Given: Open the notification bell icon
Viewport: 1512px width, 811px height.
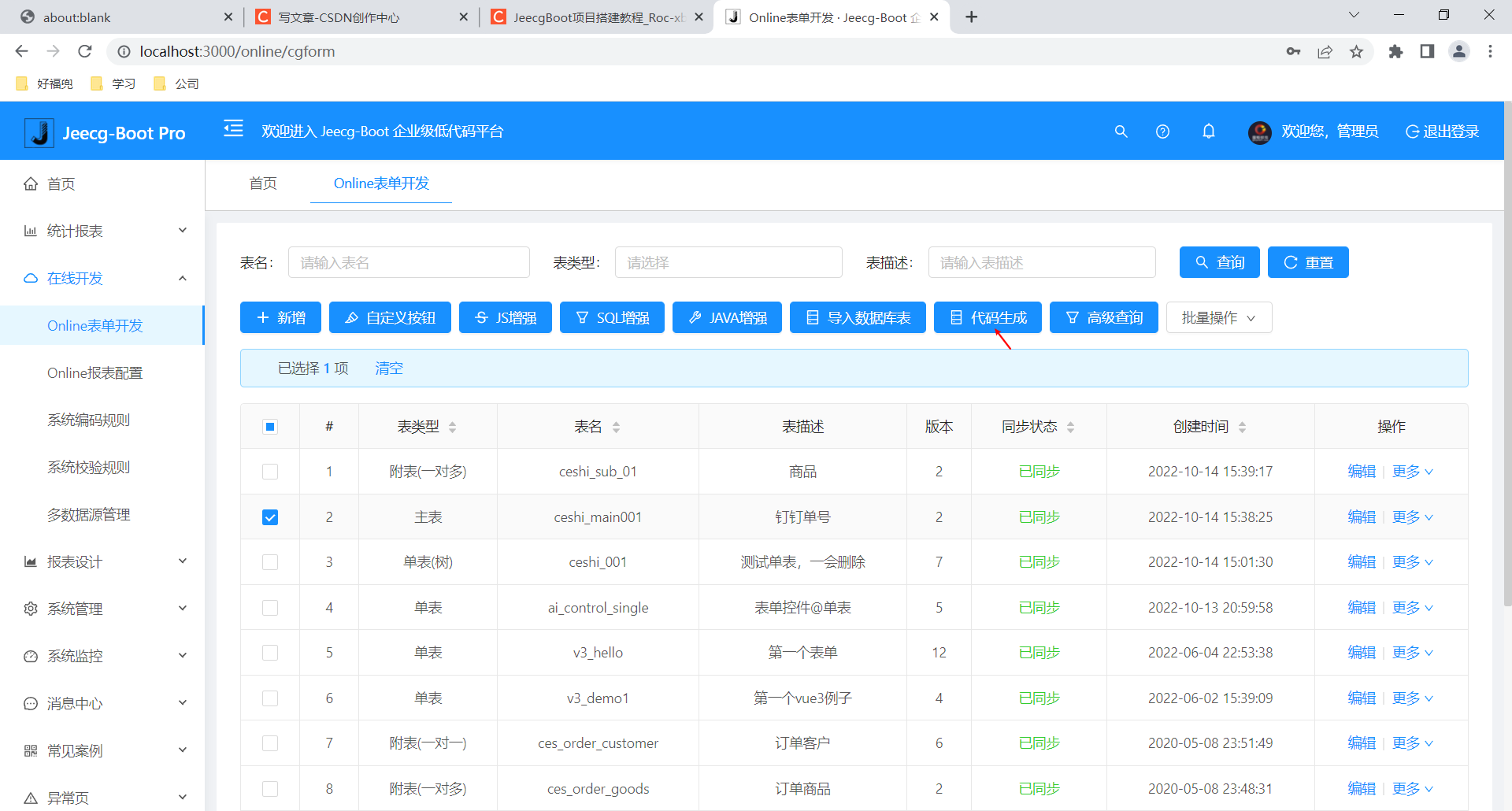Looking at the screenshot, I should pyautogui.click(x=1208, y=131).
